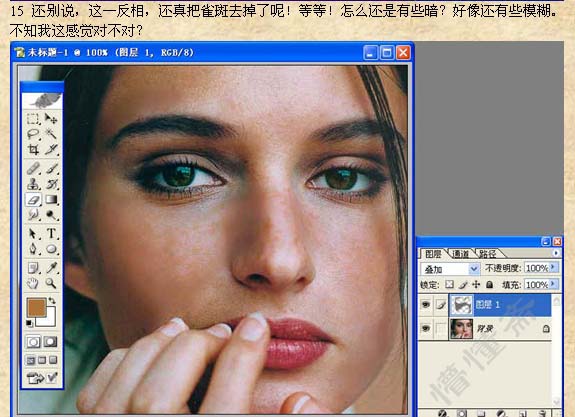Toggle lock image pixels brush icon
This screenshot has height=417, width=575.
click(x=463, y=284)
